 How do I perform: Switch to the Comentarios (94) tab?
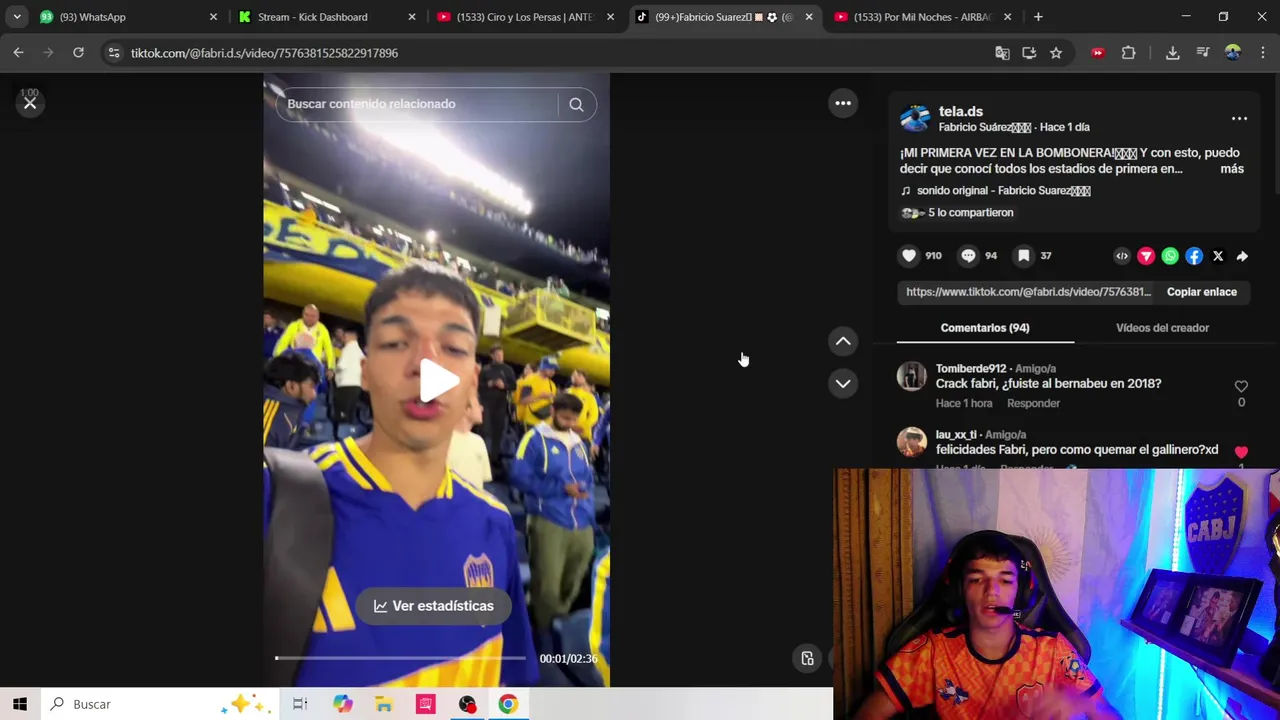coord(985,328)
